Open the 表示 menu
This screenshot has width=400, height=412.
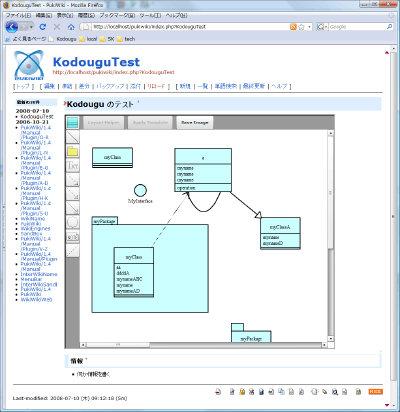(x=65, y=15)
